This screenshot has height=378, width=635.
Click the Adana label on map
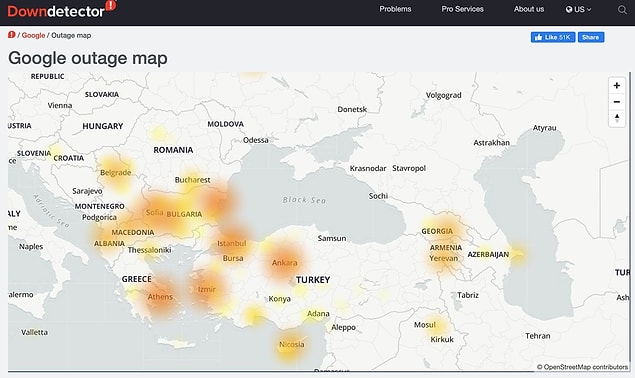(x=318, y=314)
